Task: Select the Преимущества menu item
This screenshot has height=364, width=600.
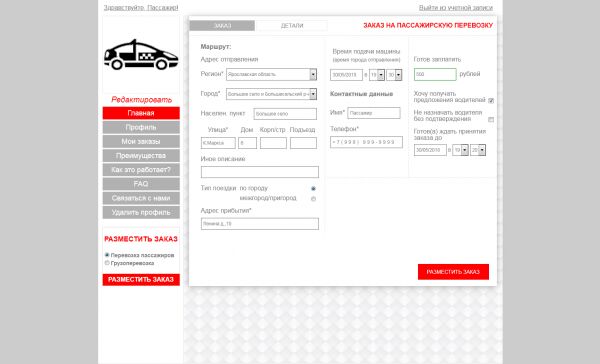Action: pos(141,155)
